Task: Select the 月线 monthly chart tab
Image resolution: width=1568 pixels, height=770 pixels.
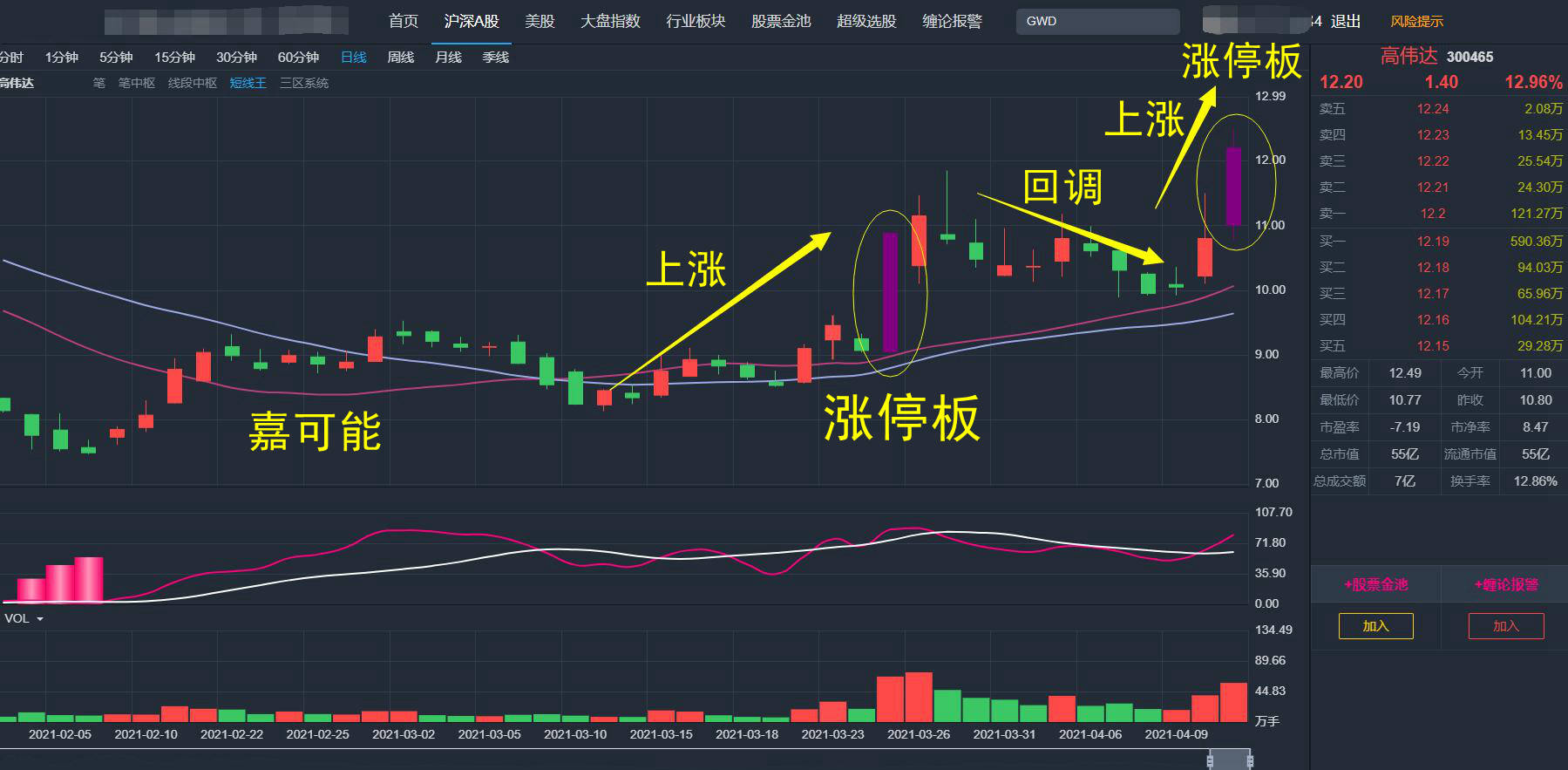Action: click(448, 58)
